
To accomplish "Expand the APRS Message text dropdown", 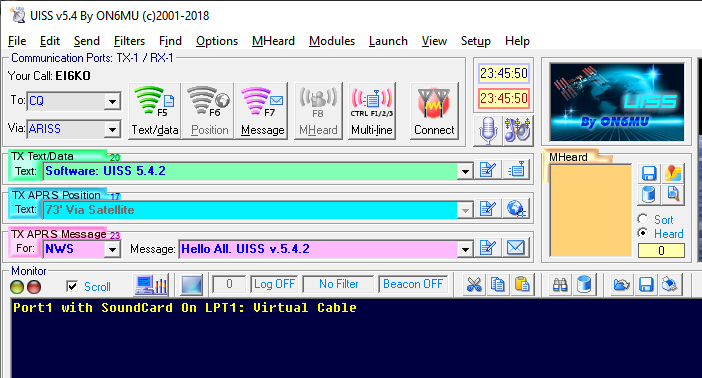I will tap(465, 249).
